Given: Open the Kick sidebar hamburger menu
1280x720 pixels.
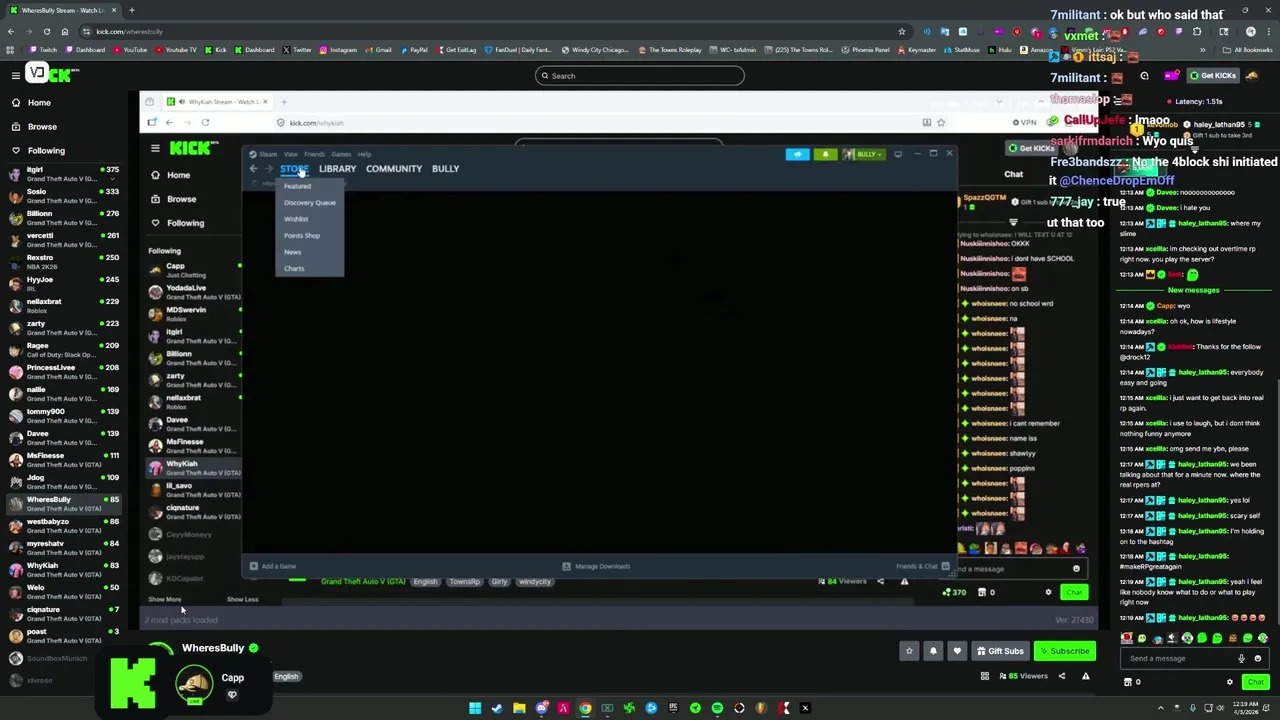Looking at the screenshot, I should coord(15,75).
